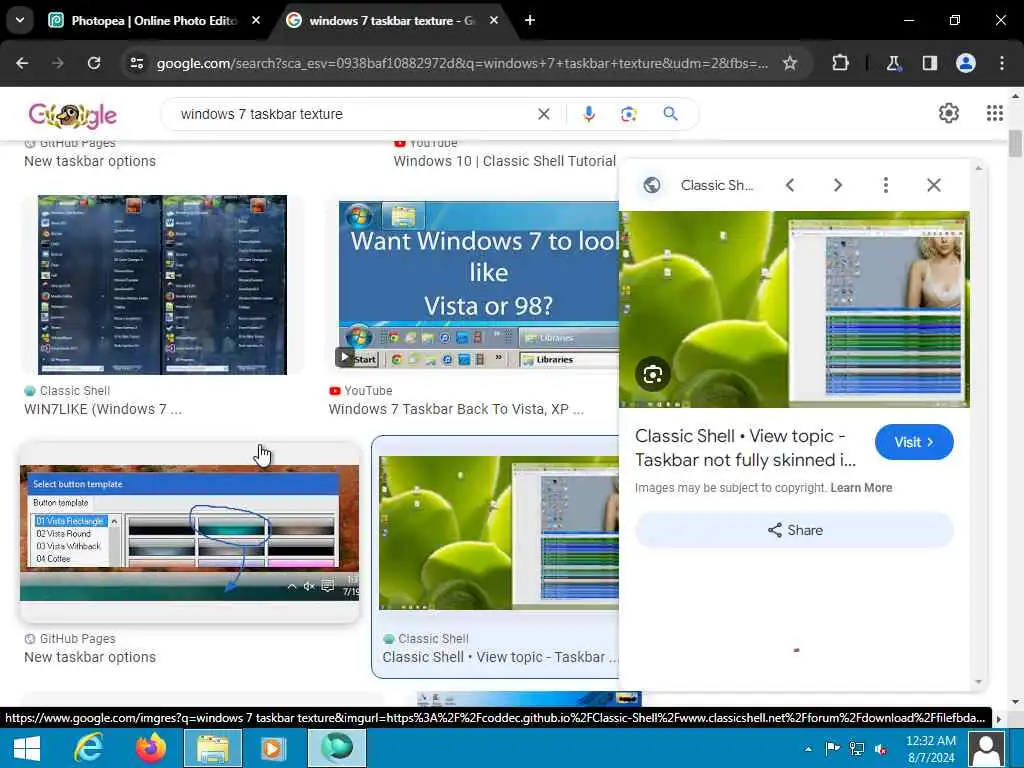Screen dimensions: 1024x768
Task: Open Want Windows 7 to look like Vista thumbnail
Action: [479, 285]
